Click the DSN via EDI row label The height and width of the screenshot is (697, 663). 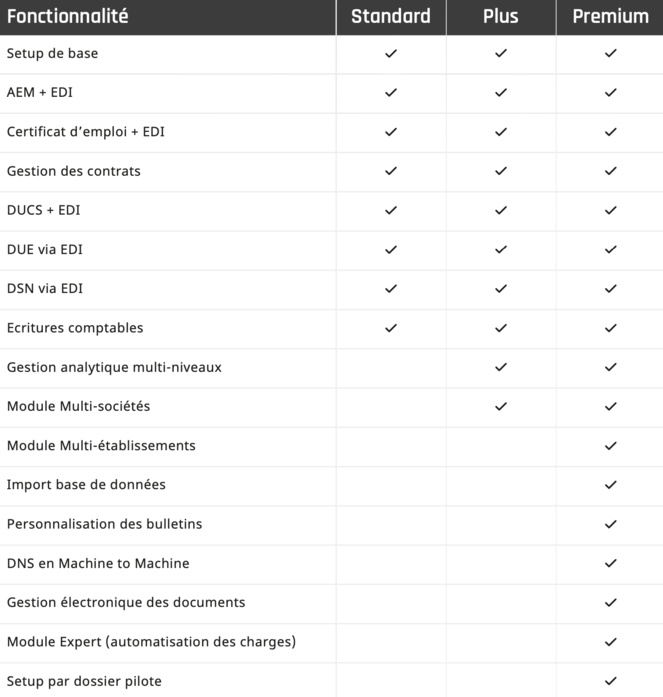click(x=45, y=289)
